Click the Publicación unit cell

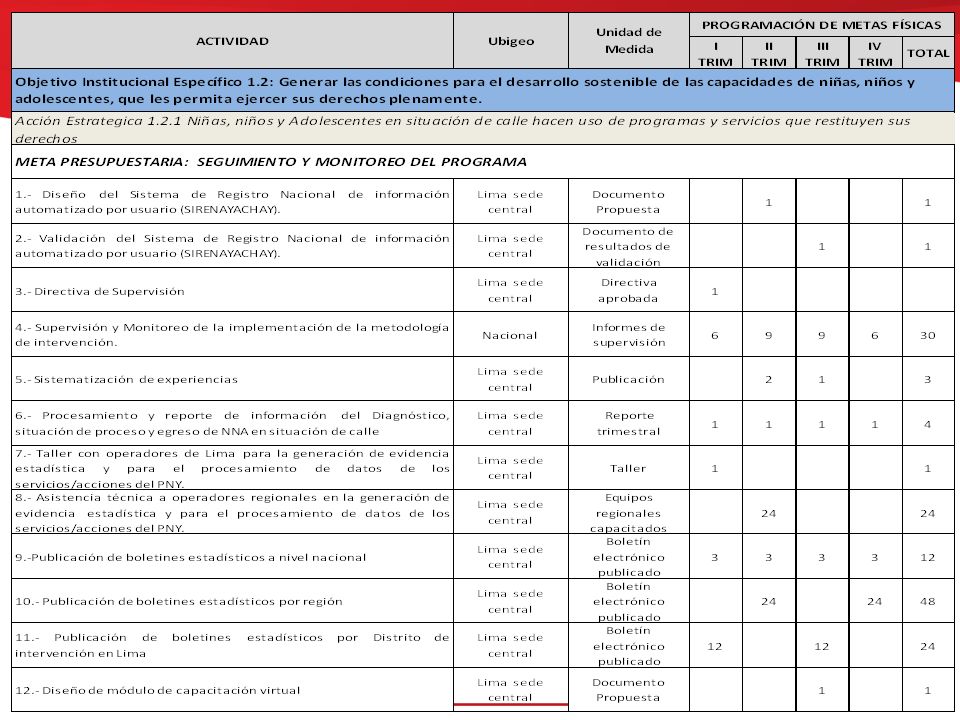pyautogui.click(x=628, y=380)
